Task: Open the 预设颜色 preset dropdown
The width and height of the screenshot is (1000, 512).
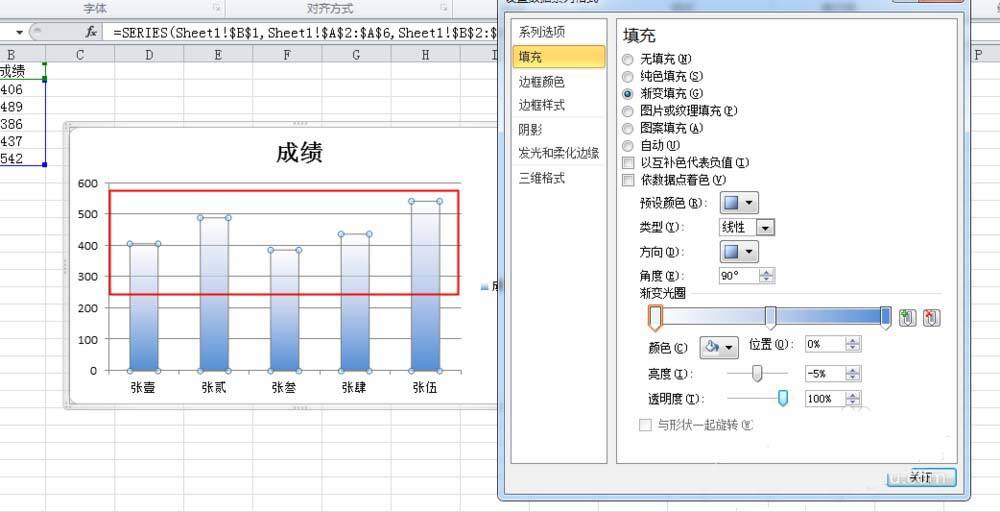Action: (x=739, y=203)
